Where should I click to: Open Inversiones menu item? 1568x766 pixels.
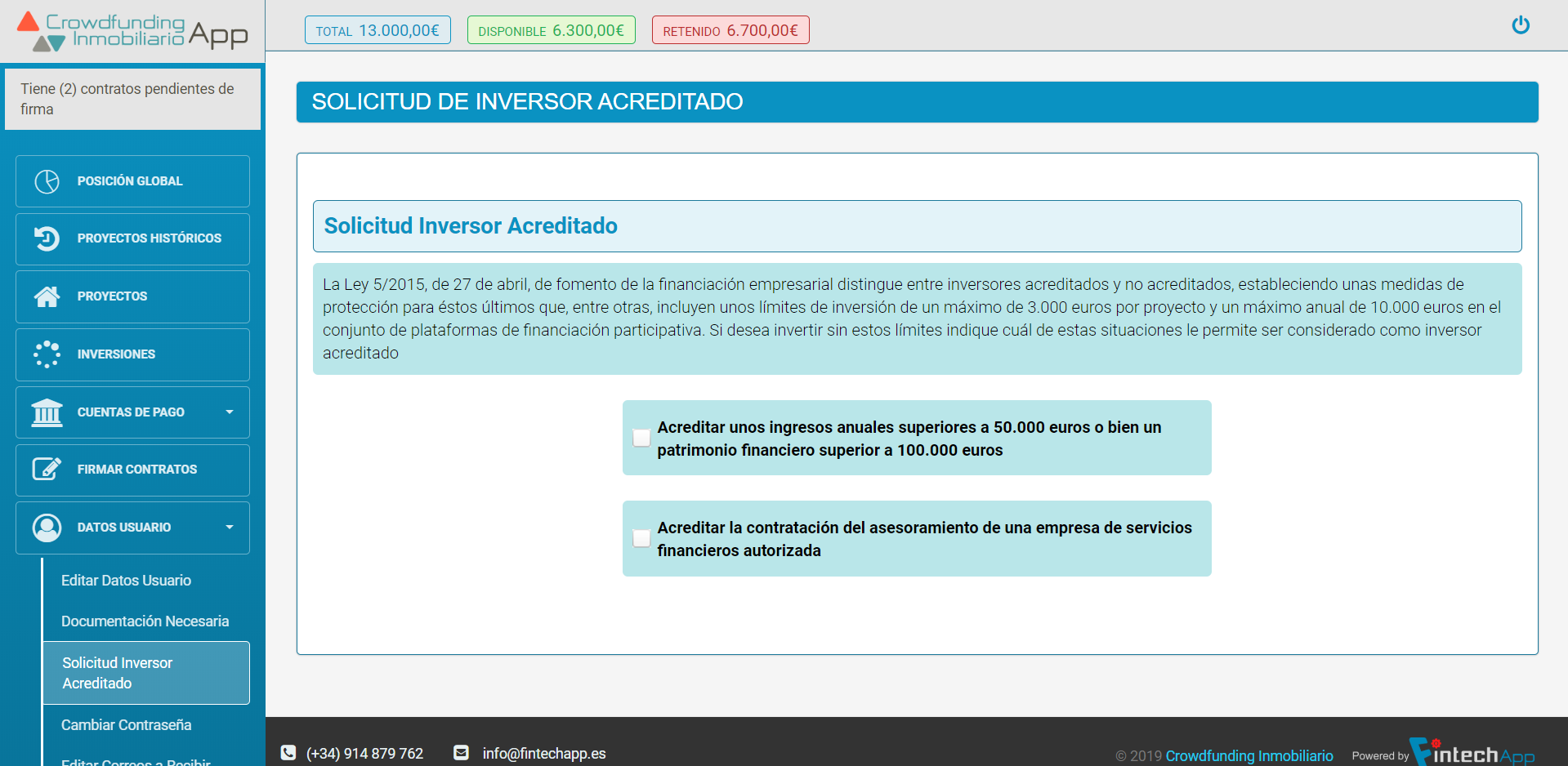tap(132, 354)
